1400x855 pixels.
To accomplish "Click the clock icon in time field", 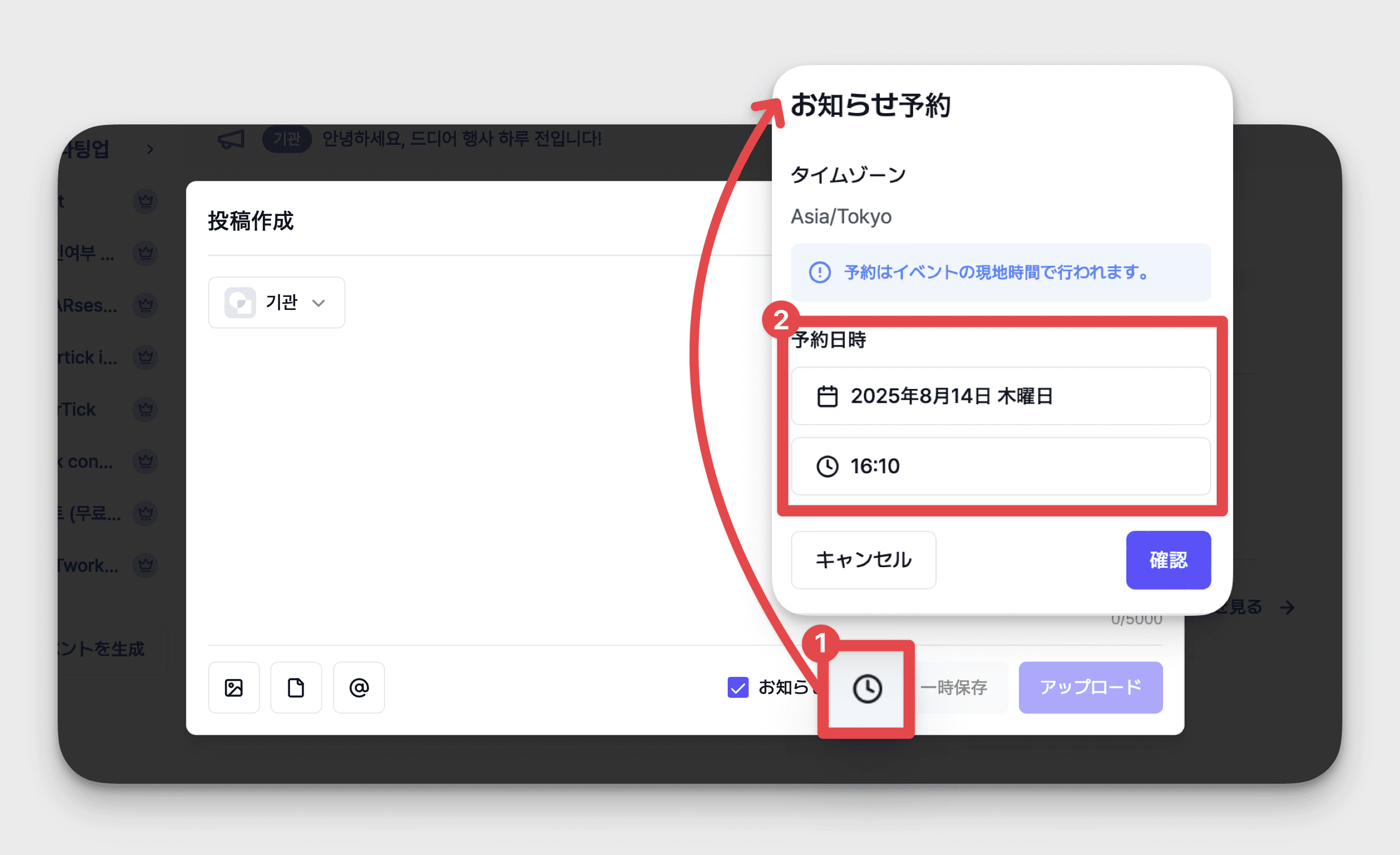I will point(827,467).
